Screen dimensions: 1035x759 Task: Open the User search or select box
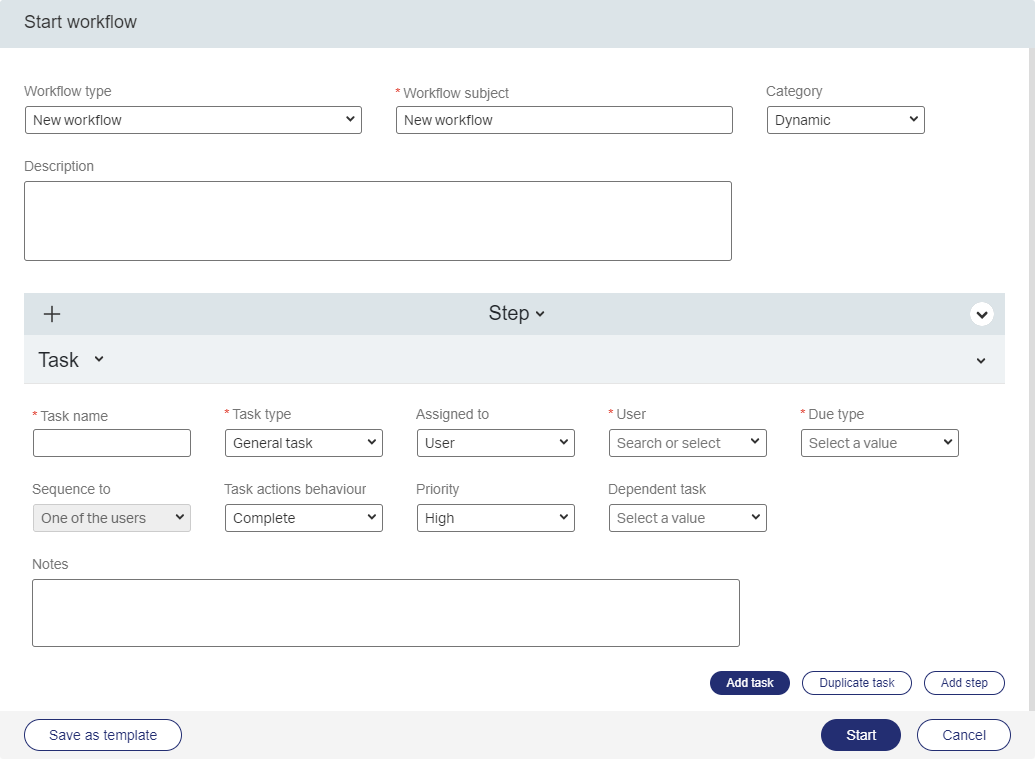tap(688, 443)
